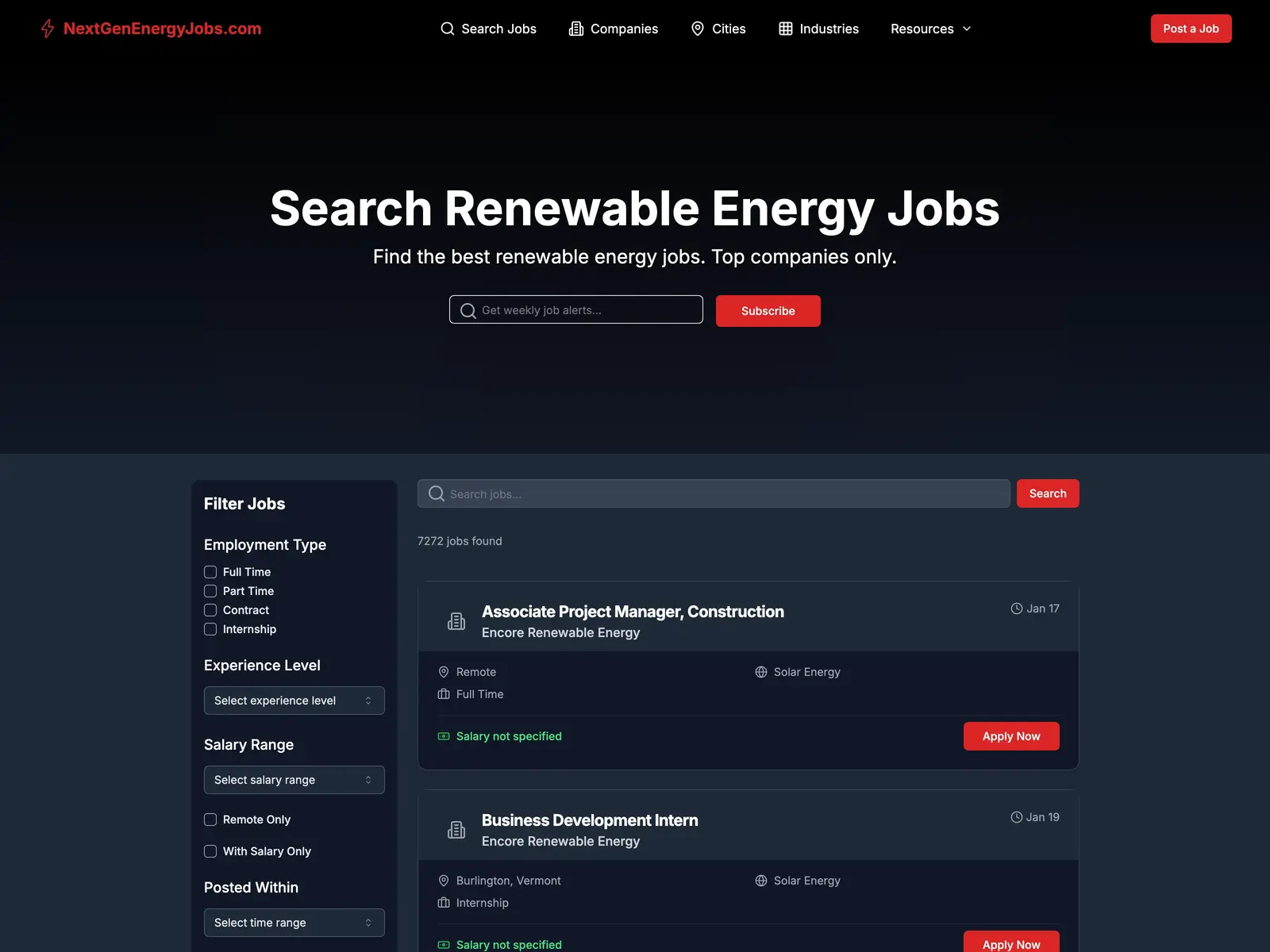The height and width of the screenshot is (952, 1270).
Task: Tick the Contract employment checkbox
Action: tap(210, 610)
